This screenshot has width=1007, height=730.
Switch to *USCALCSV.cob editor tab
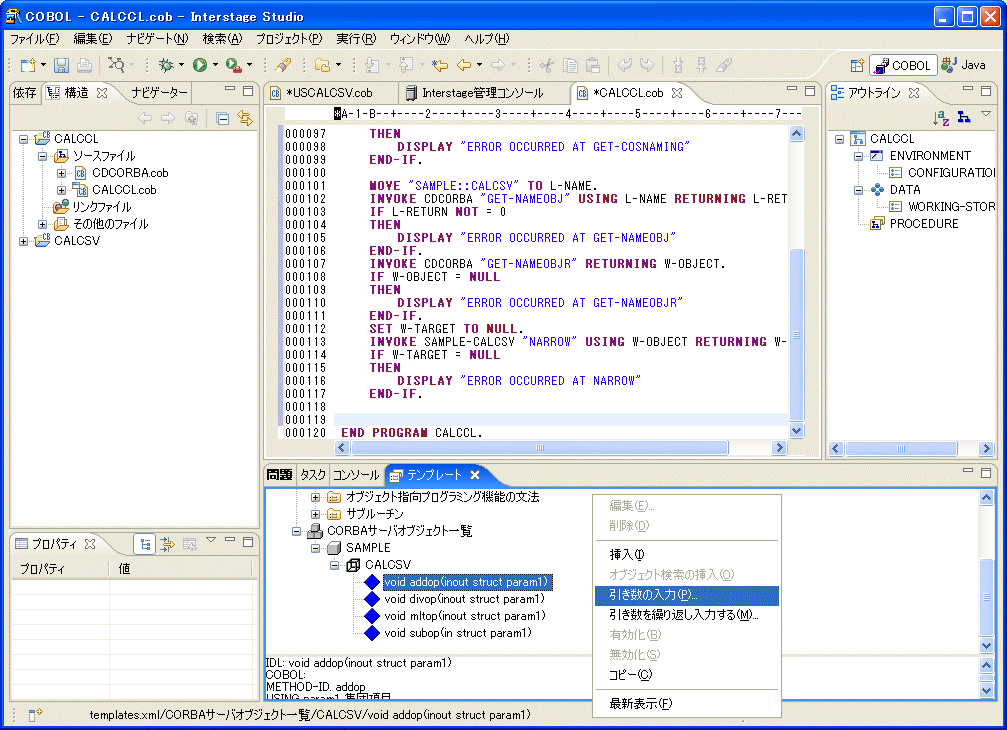(329, 93)
